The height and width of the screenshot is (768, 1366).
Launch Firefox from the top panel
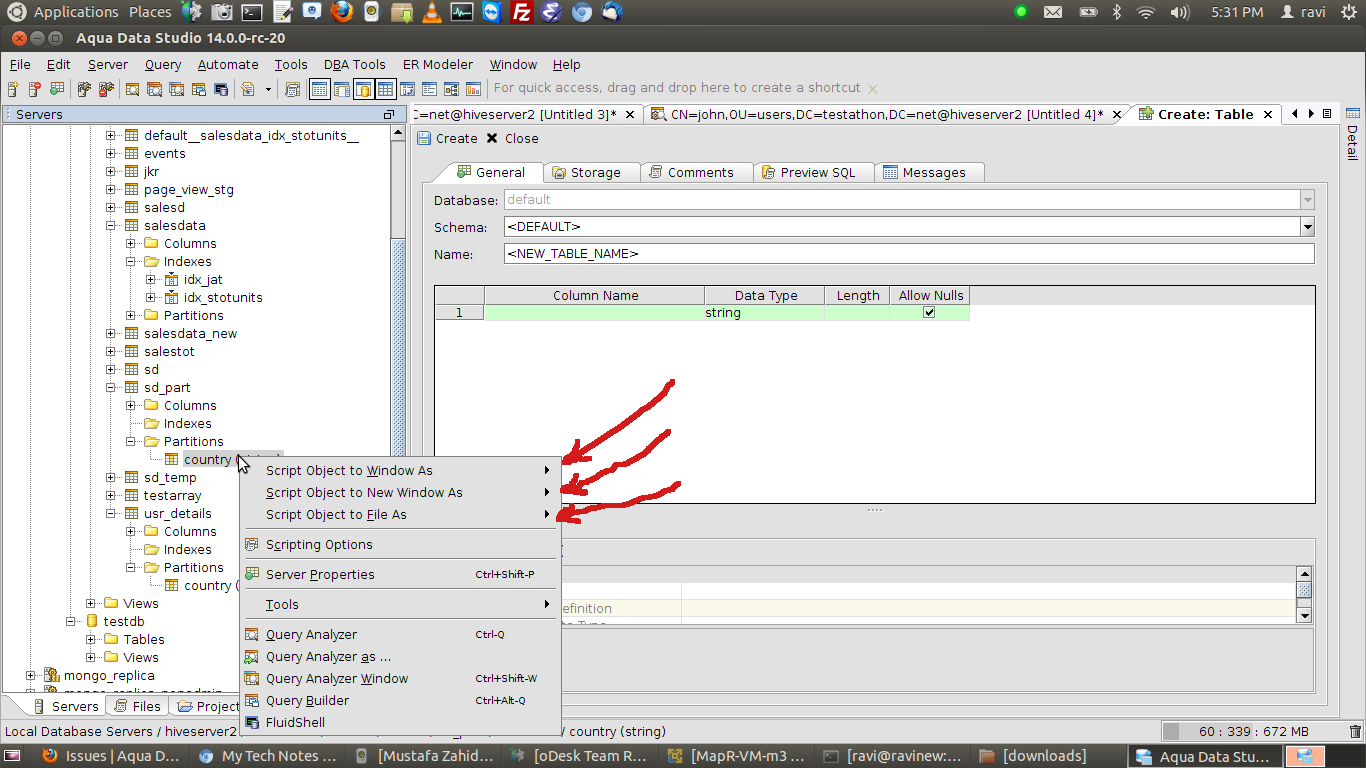pos(342,12)
